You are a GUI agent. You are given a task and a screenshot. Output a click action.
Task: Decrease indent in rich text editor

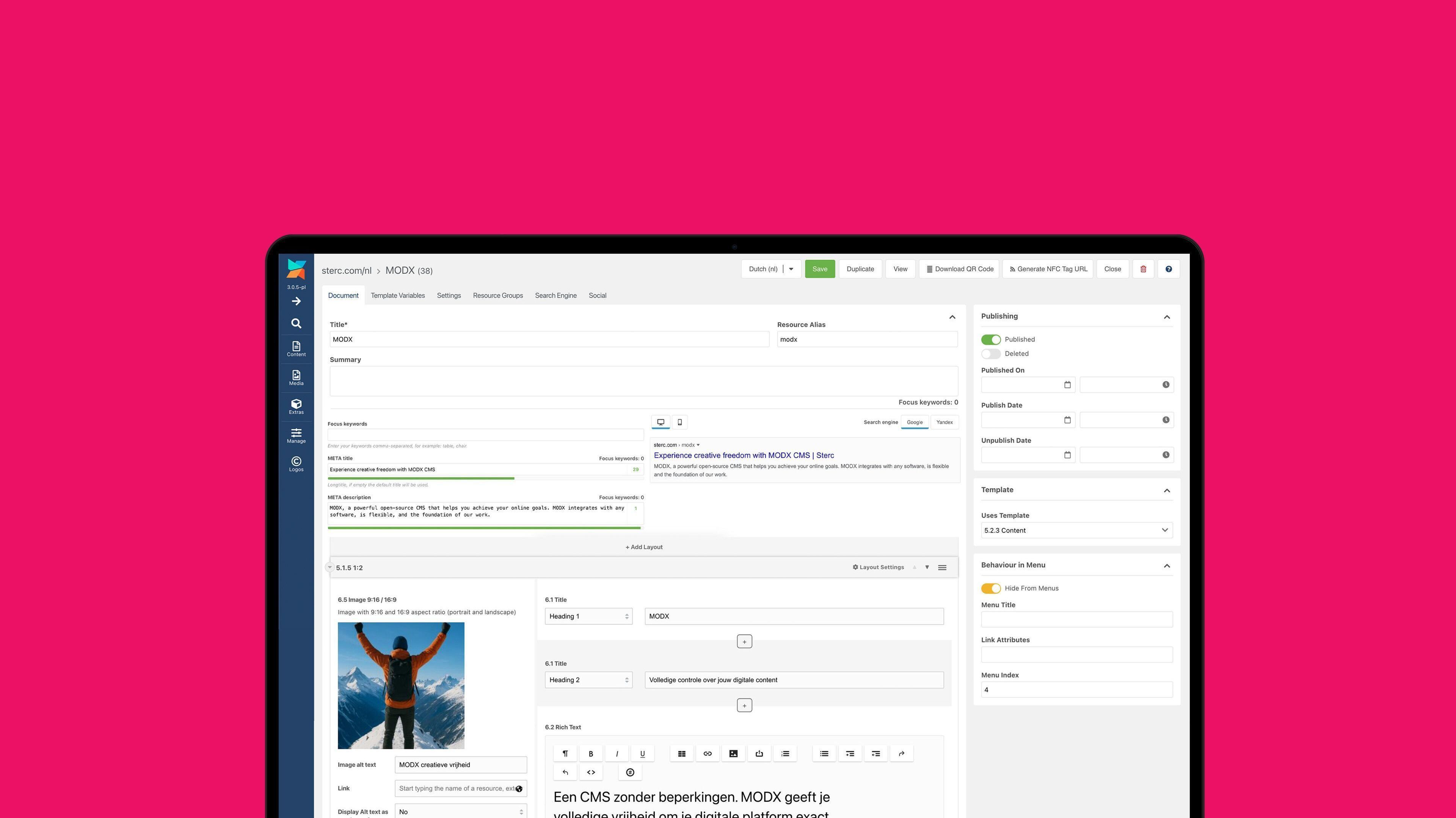[876, 754]
